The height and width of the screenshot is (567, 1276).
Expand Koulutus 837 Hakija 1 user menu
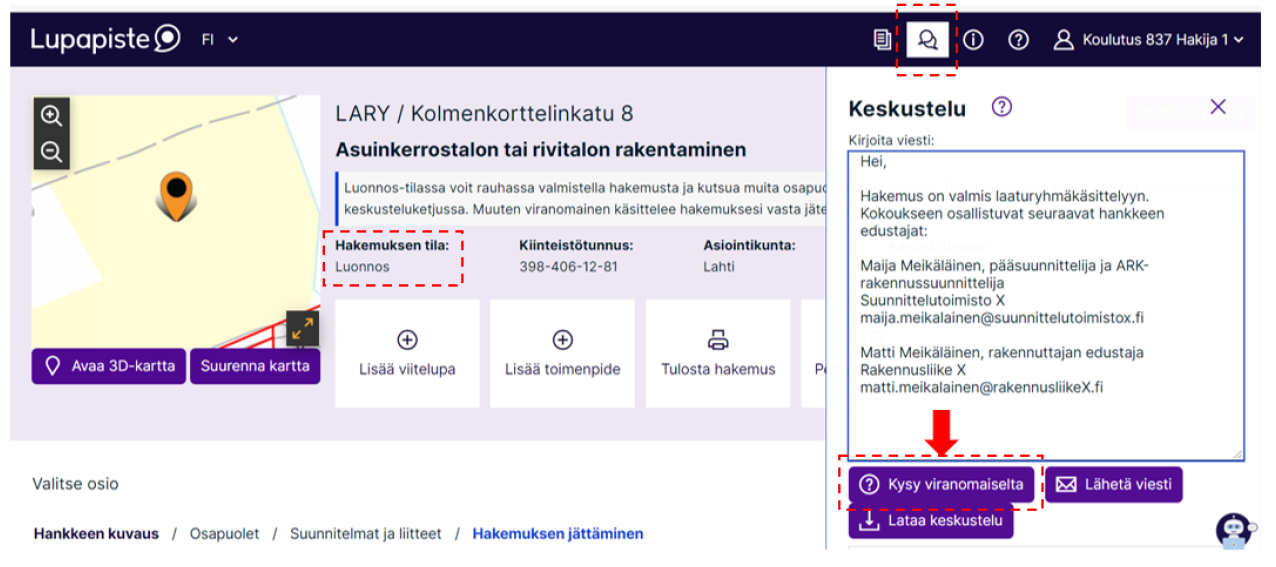(1152, 40)
